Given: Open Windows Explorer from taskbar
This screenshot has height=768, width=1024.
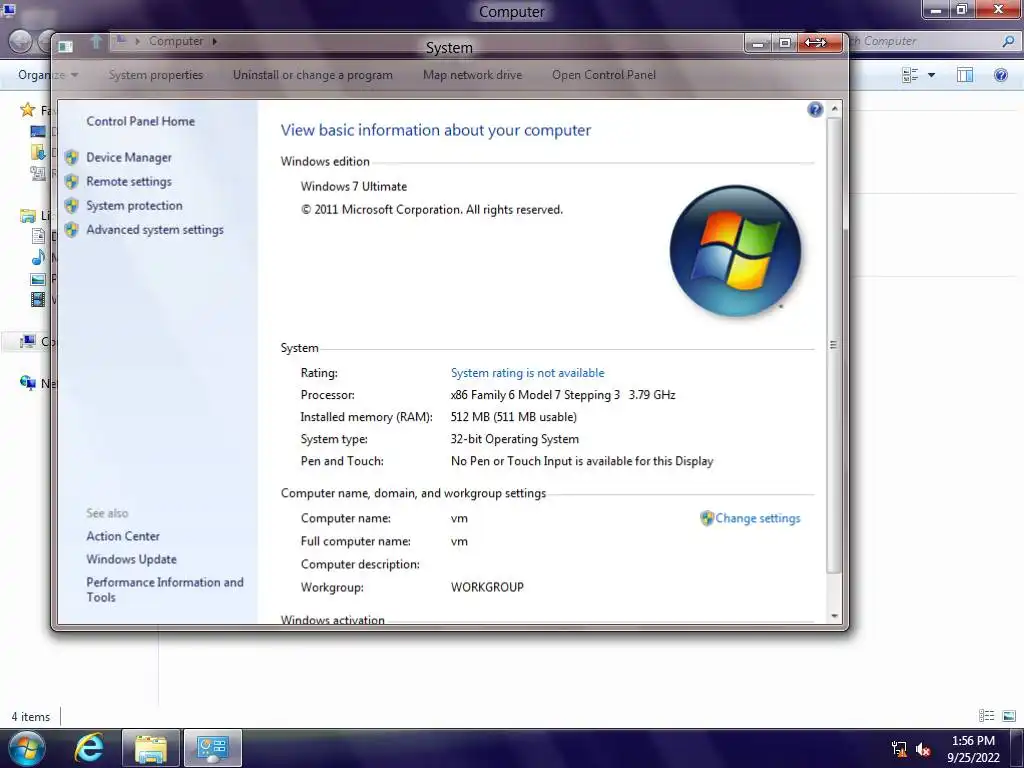Looking at the screenshot, I should coord(150,748).
